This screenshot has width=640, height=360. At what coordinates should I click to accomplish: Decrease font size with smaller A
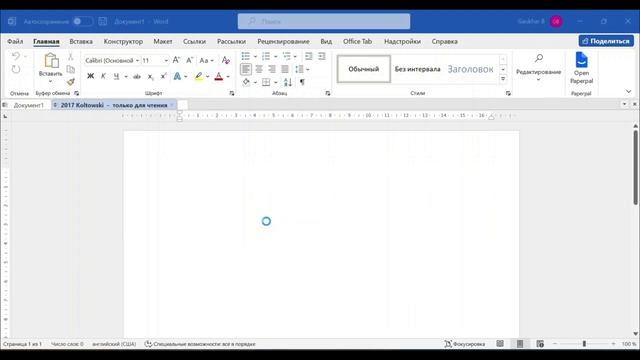189,60
